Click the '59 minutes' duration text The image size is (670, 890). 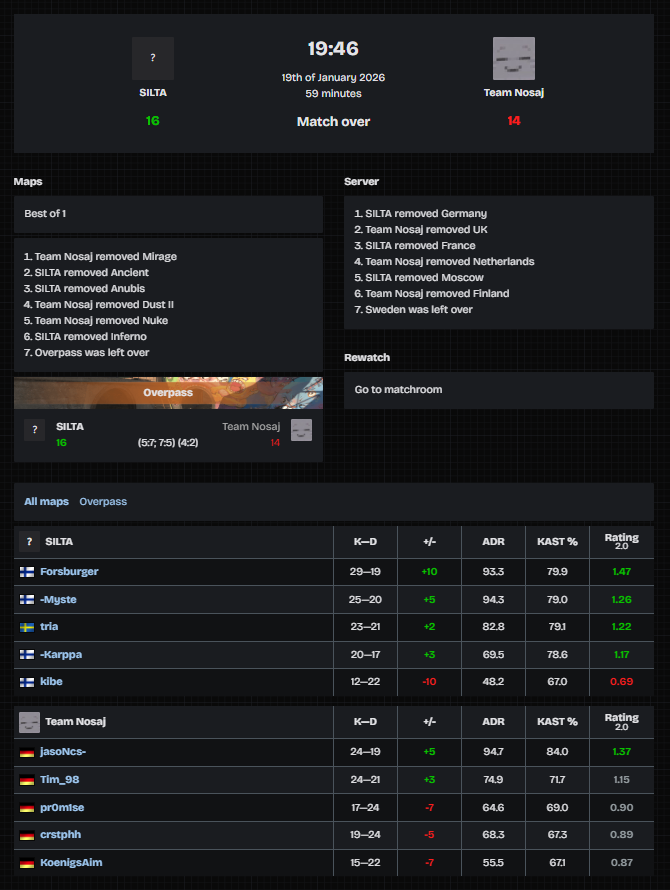click(333, 94)
